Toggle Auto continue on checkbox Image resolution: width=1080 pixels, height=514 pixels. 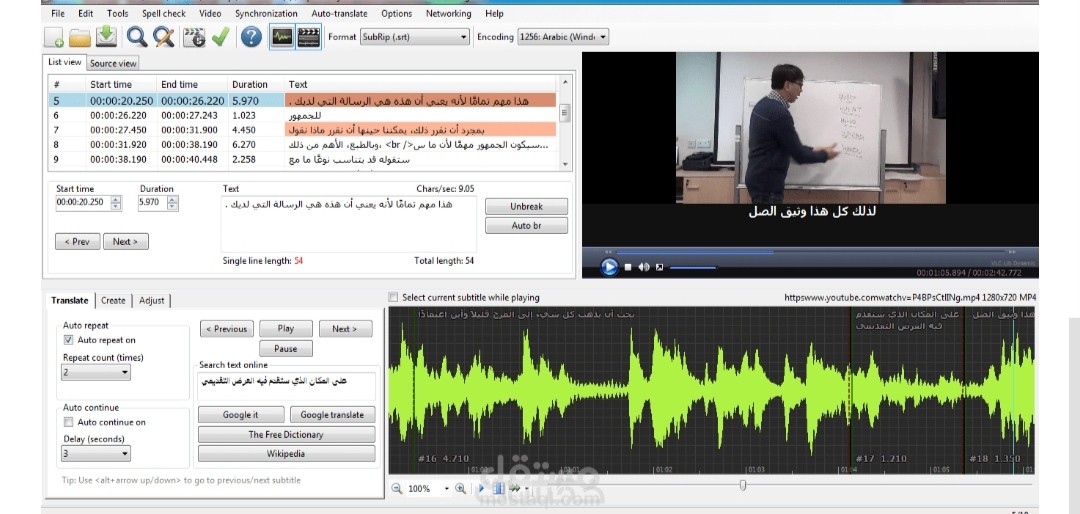pos(68,422)
